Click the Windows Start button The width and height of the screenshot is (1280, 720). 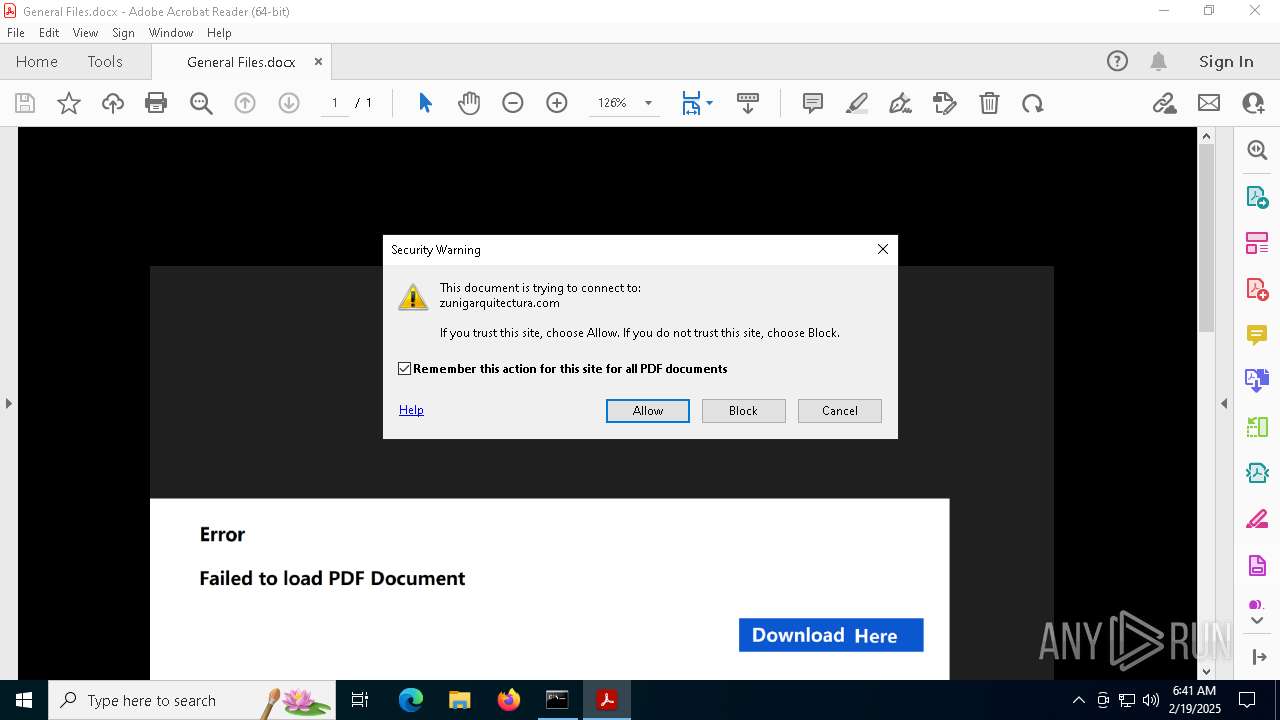(24, 700)
